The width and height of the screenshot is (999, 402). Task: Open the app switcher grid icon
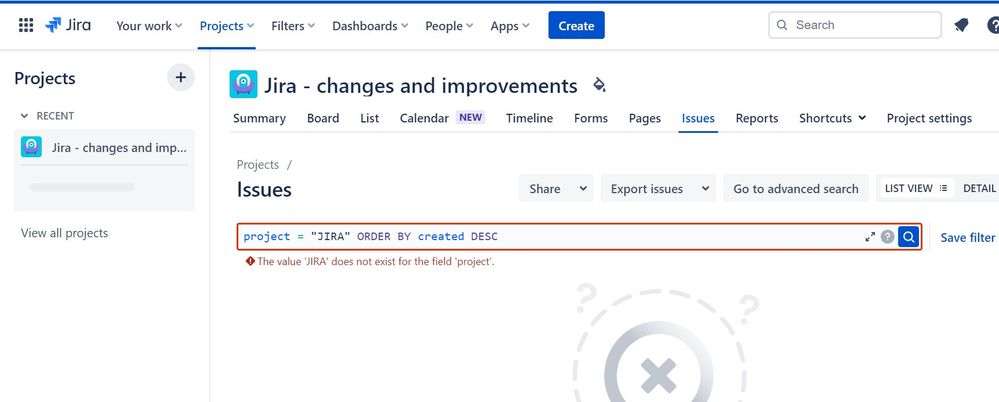point(26,25)
